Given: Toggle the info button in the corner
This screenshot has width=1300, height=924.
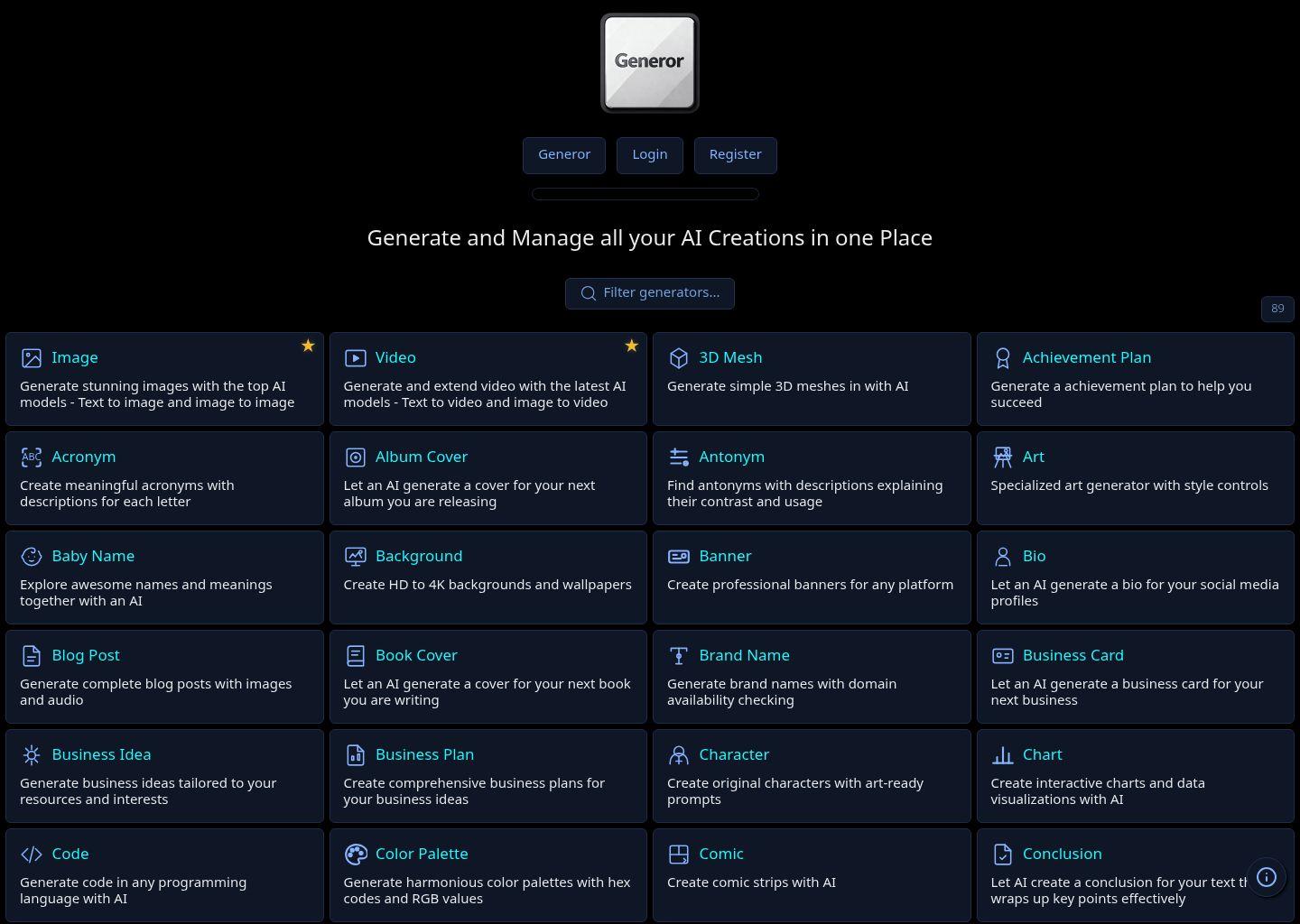Looking at the screenshot, I should click(x=1267, y=877).
